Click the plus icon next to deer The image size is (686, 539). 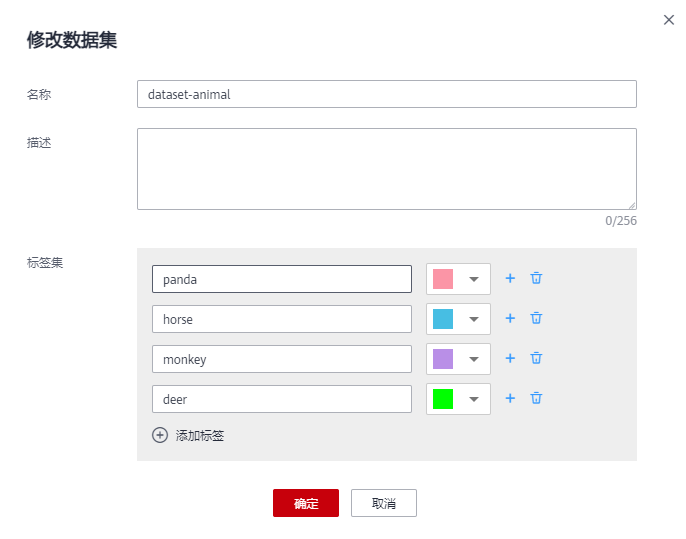[510, 398]
